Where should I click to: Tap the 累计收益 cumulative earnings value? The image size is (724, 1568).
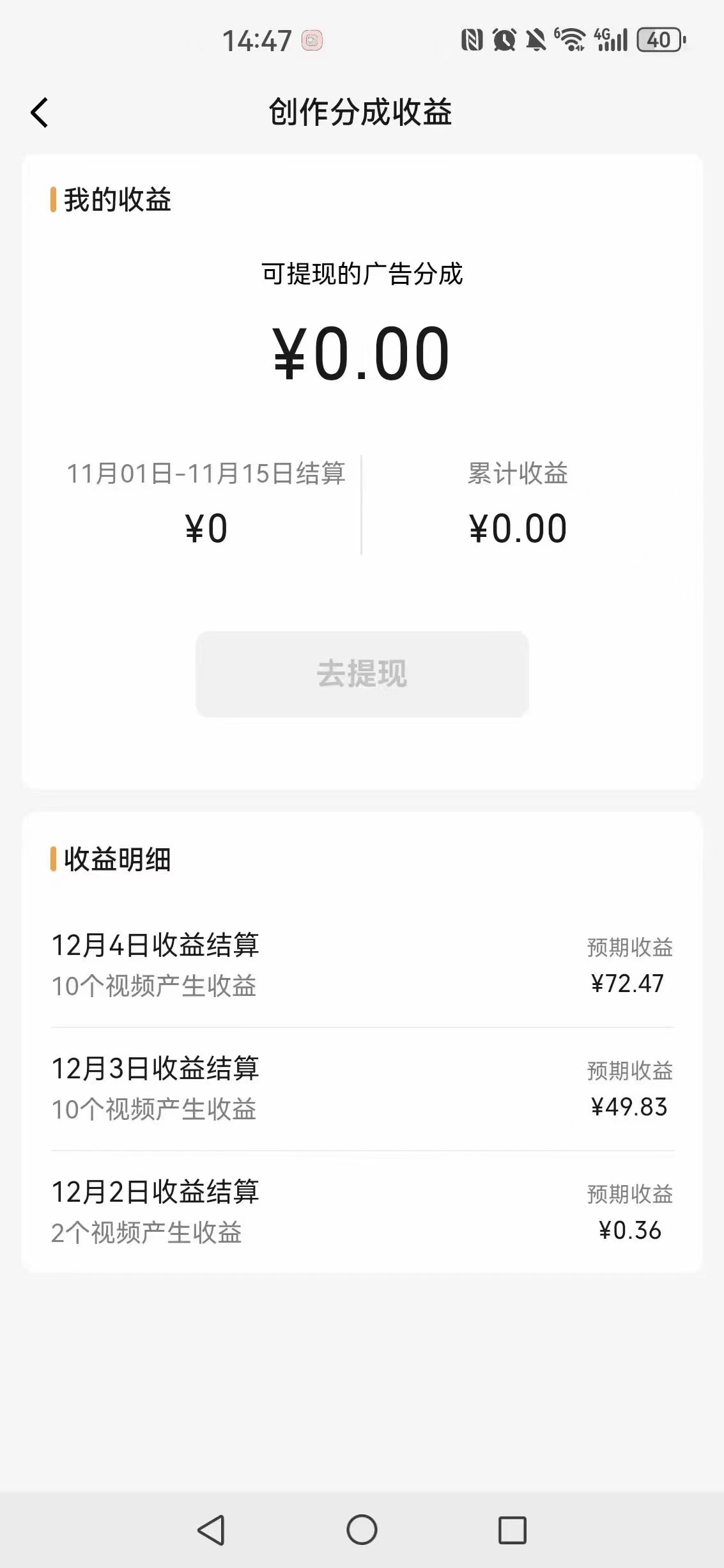click(x=518, y=529)
